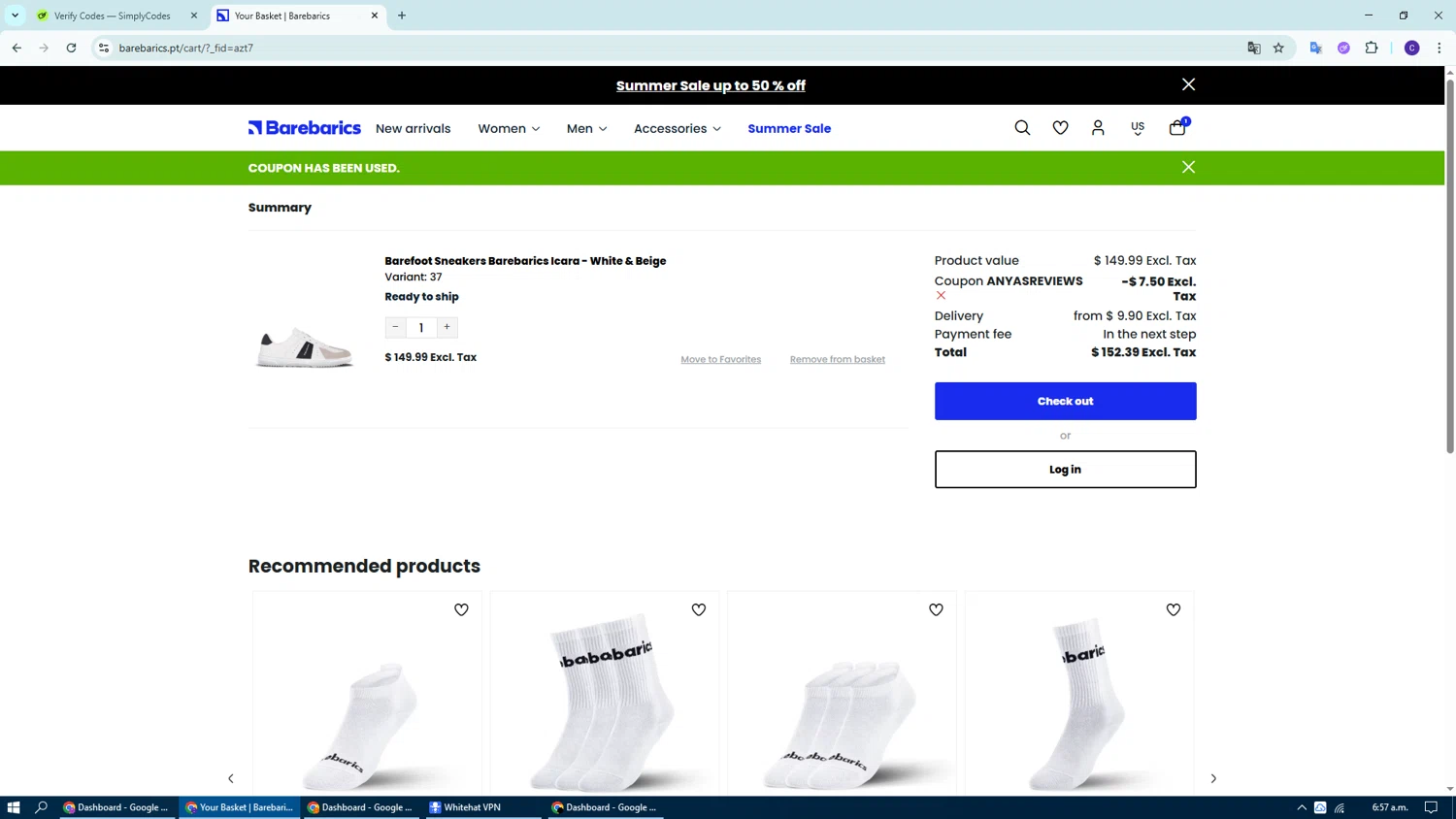The image size is (1456, 819).
Task: Click the address bar URL
Action: pos(185,48)
